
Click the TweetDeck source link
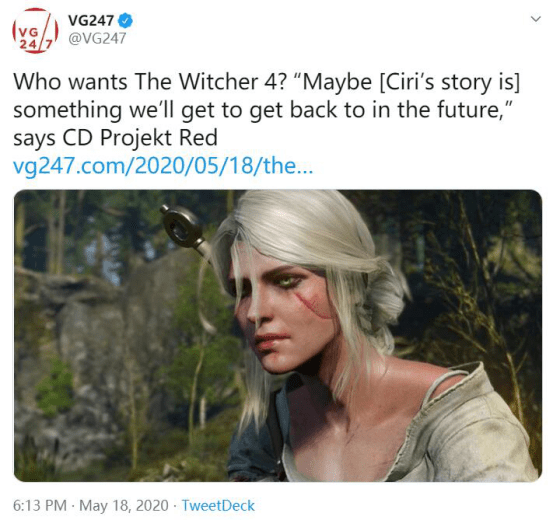click(x=218, y=505)
